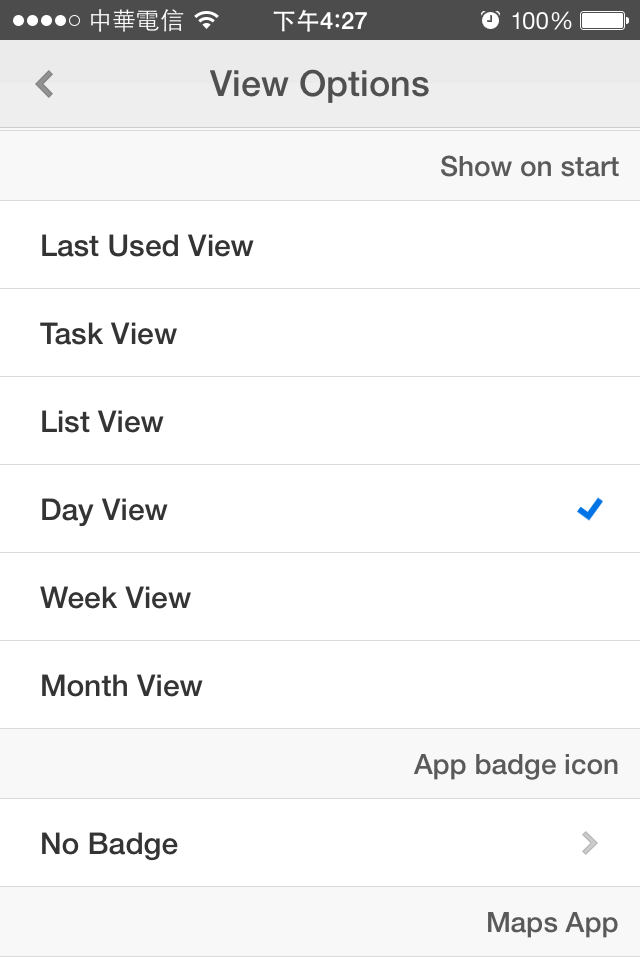The height and width of the screenshot is (960, 640).
Task: Tap the Show on start header
Action: (529, 166)
